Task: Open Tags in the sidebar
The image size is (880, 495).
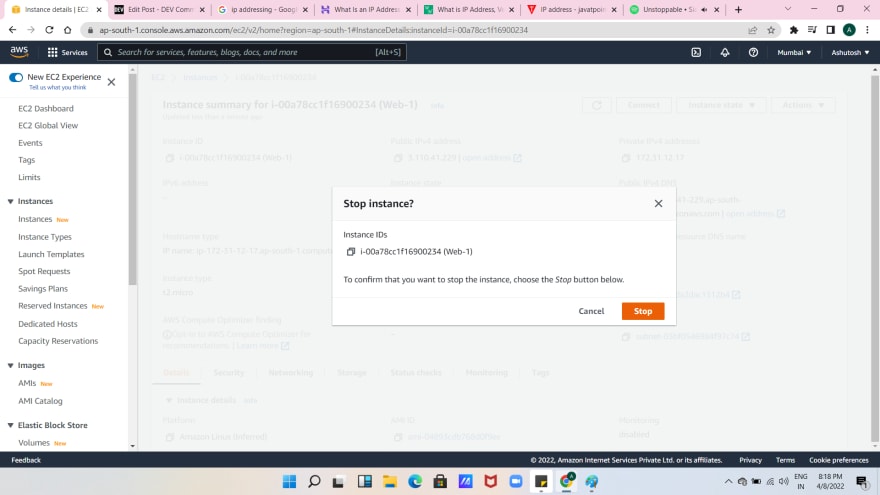Action: tap(26, 160)
